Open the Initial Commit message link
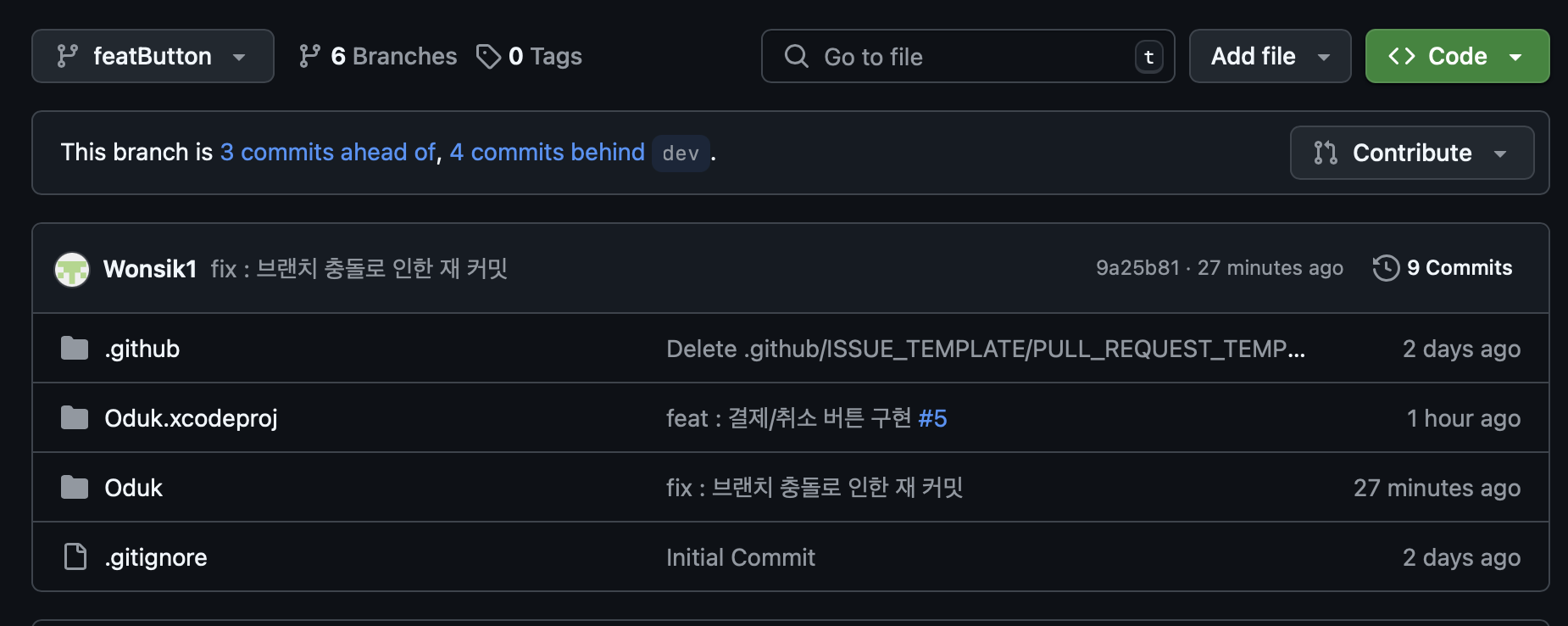Screen dimensions: 1568x626 click(x=740, y=557)
